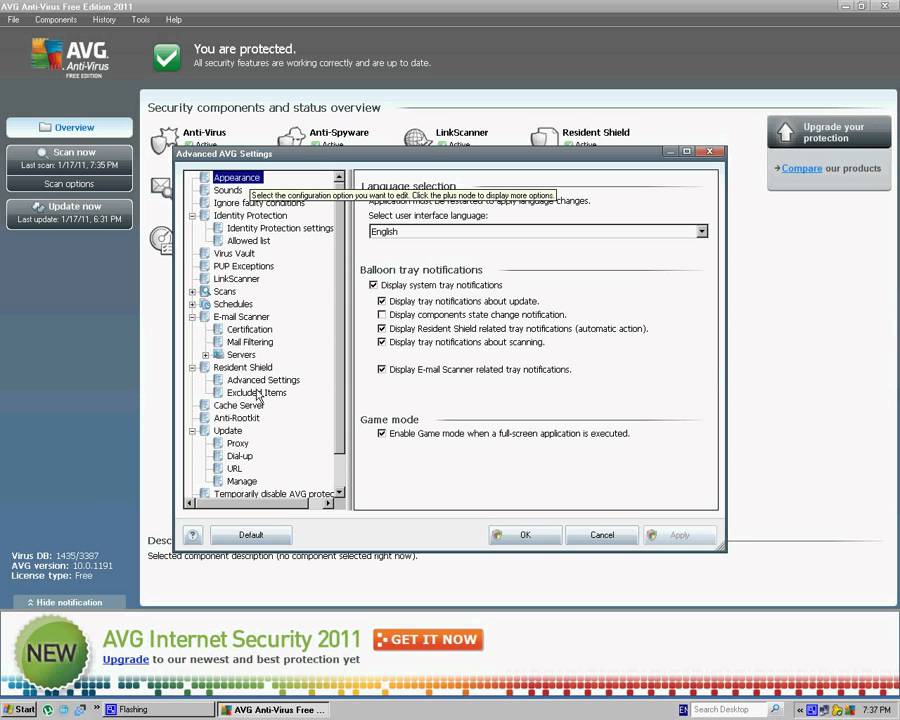Click the help question mark icon in settings dialog
The image size is (900, 720).
click(x=193, y=535)
